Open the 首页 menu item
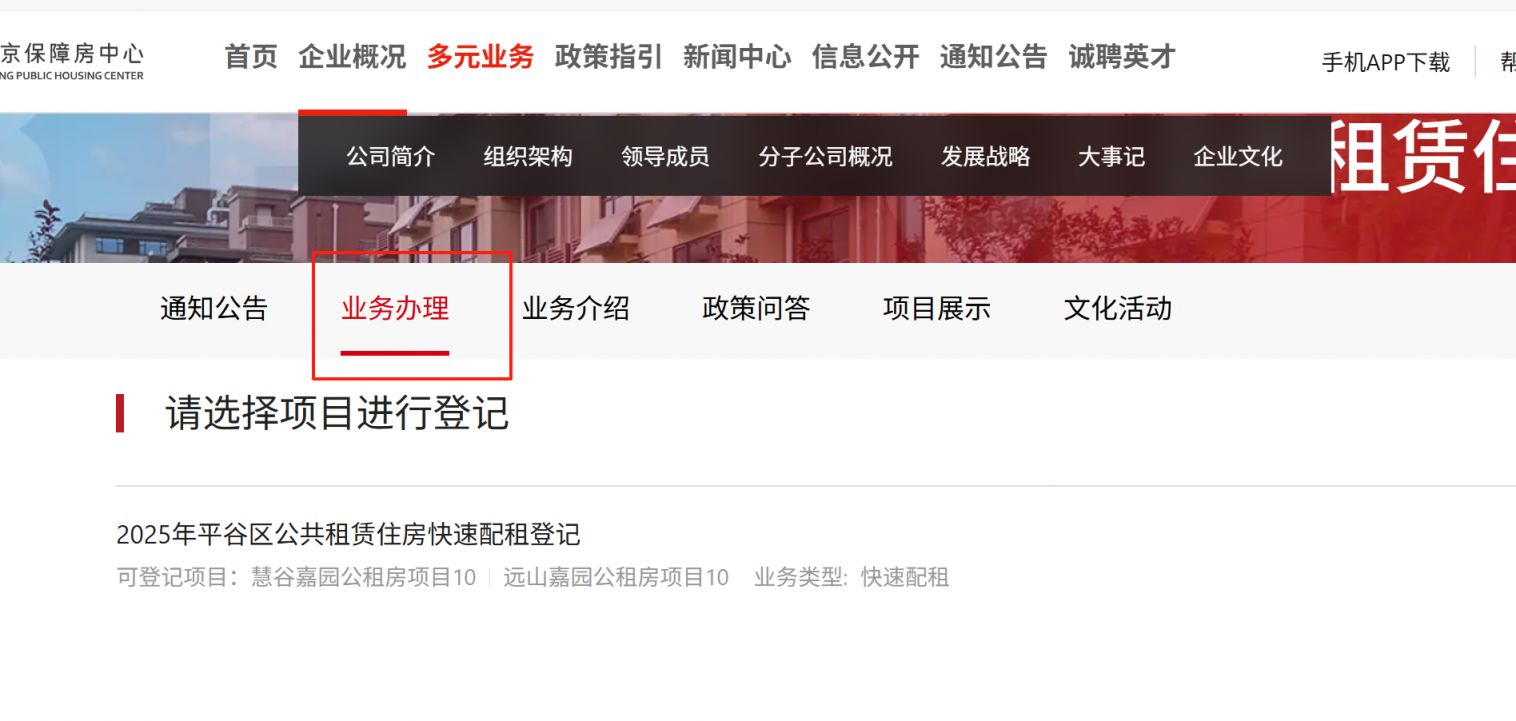The image size is (1516, 721). coord(251,57)
